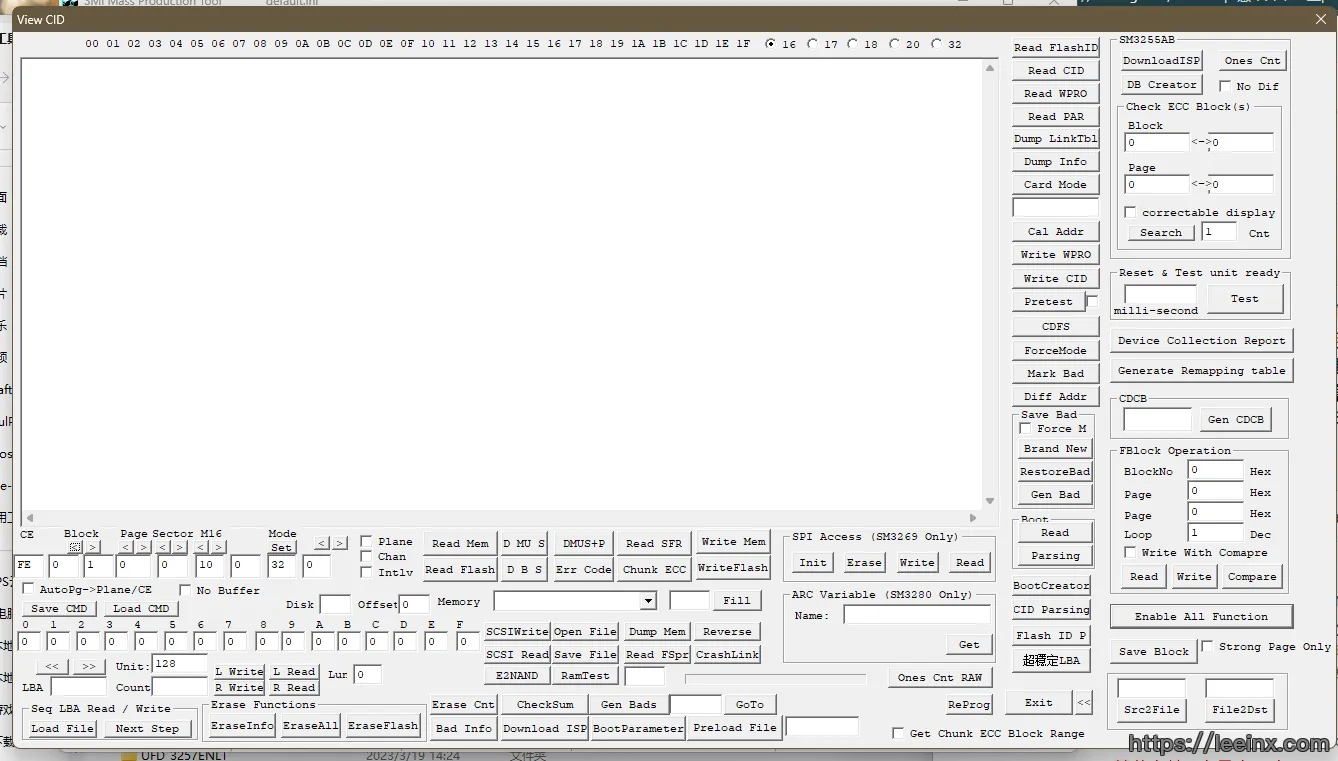Click the CE input field with FE

(x=30, y=566)
